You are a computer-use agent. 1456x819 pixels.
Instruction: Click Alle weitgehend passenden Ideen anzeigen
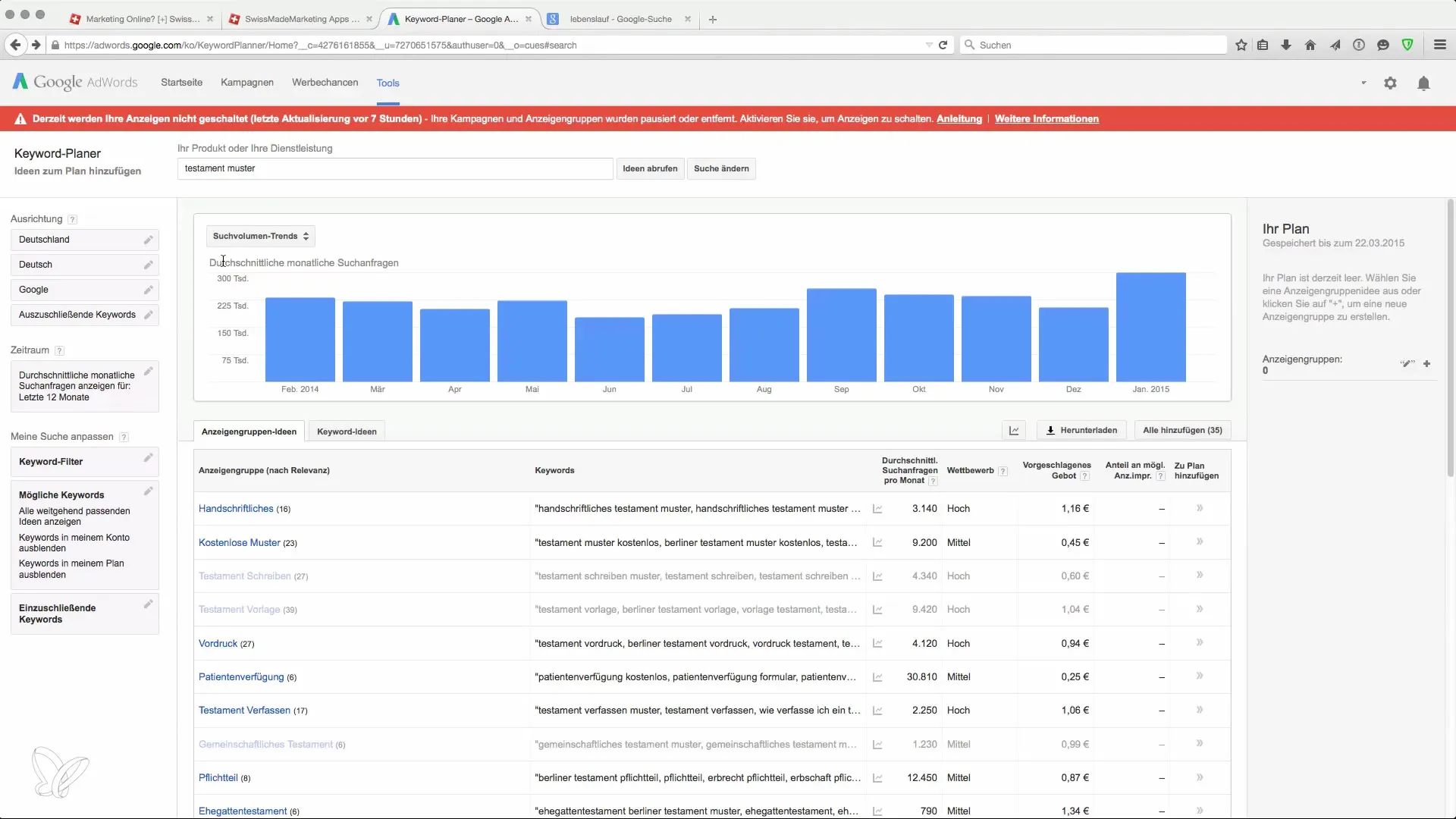(x=74, y=516)
